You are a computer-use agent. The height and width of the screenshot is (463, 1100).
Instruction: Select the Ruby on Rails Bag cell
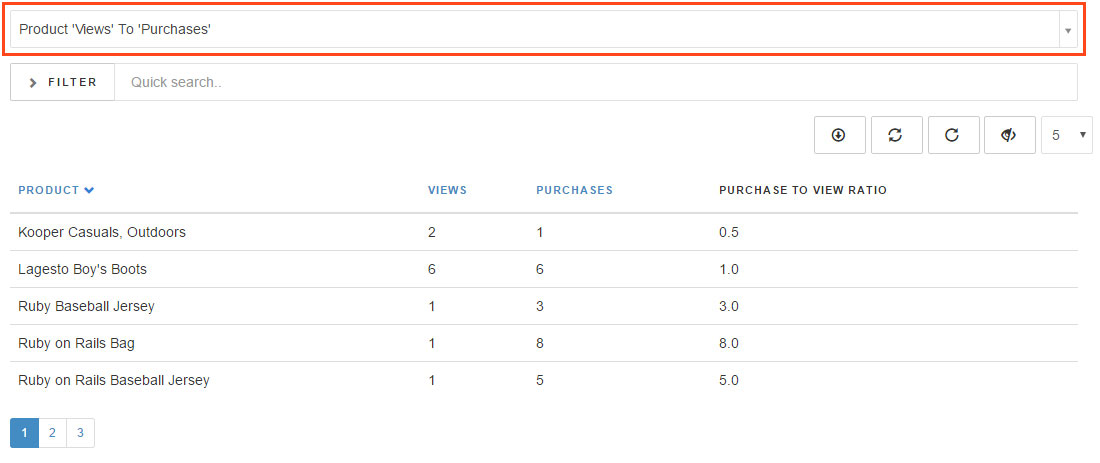click(76, 344)
